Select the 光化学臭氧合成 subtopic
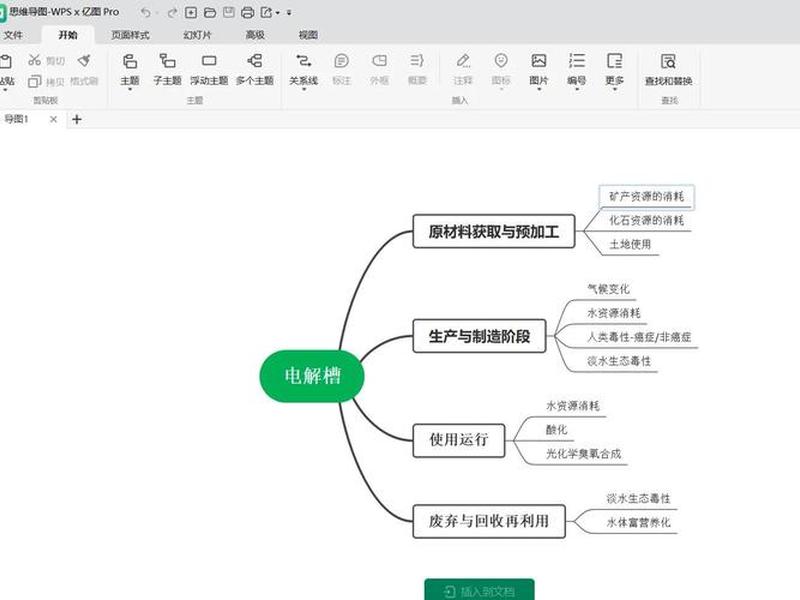800x600 pixels. click(x=584, y=454)
